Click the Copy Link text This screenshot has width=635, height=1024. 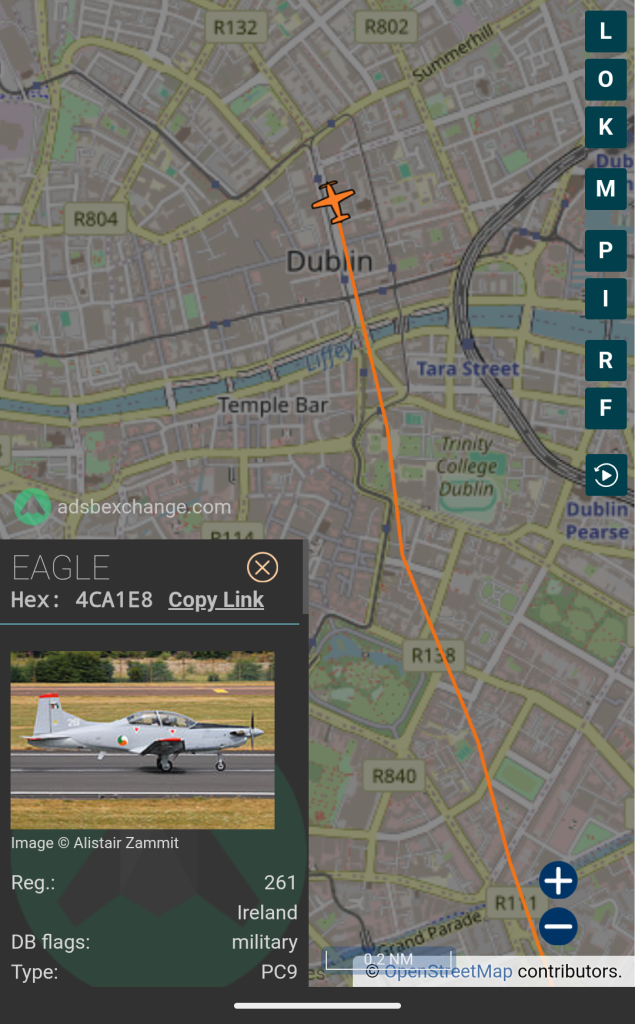(x=216, y=600)
